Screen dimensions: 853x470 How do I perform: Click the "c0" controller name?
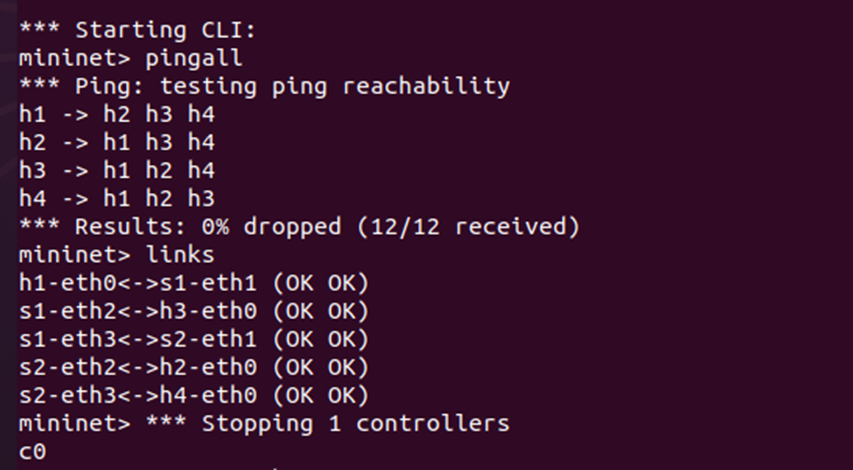(32, 451)
